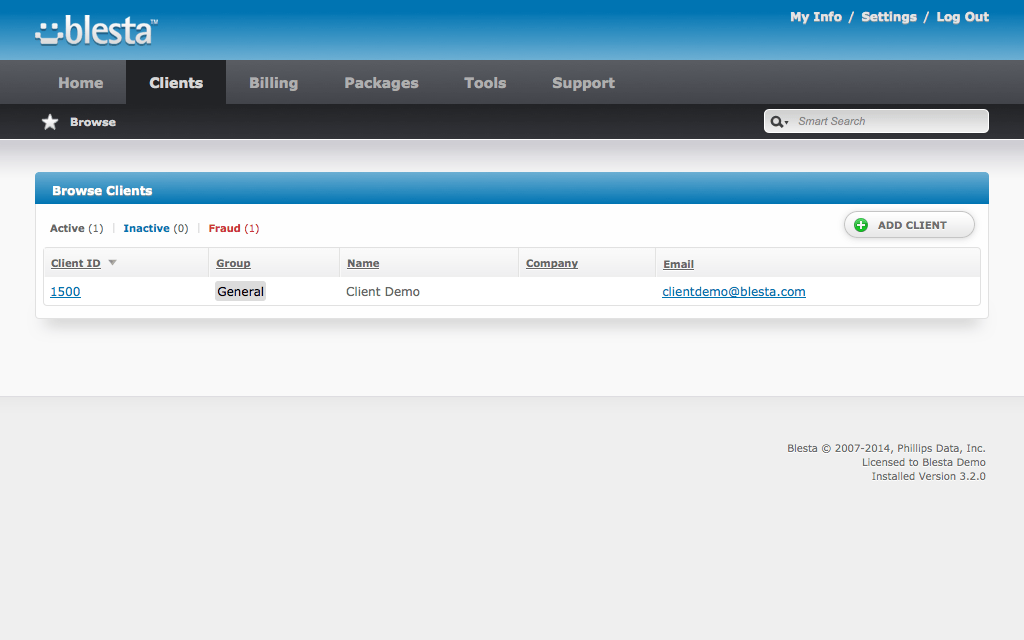The width and height of the screenshot is (1024, 640).
Task: Sort the table by Name column
Action: click(x=363, y=263)
